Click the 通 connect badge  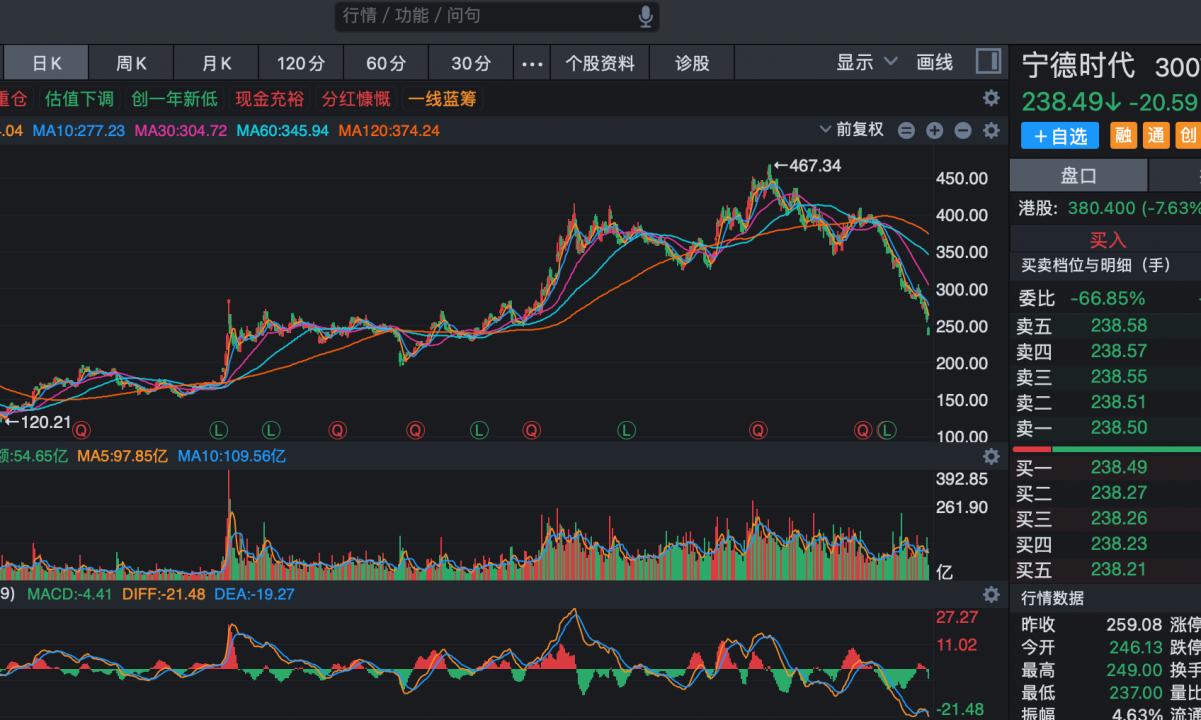click(x=1156, y=135)
